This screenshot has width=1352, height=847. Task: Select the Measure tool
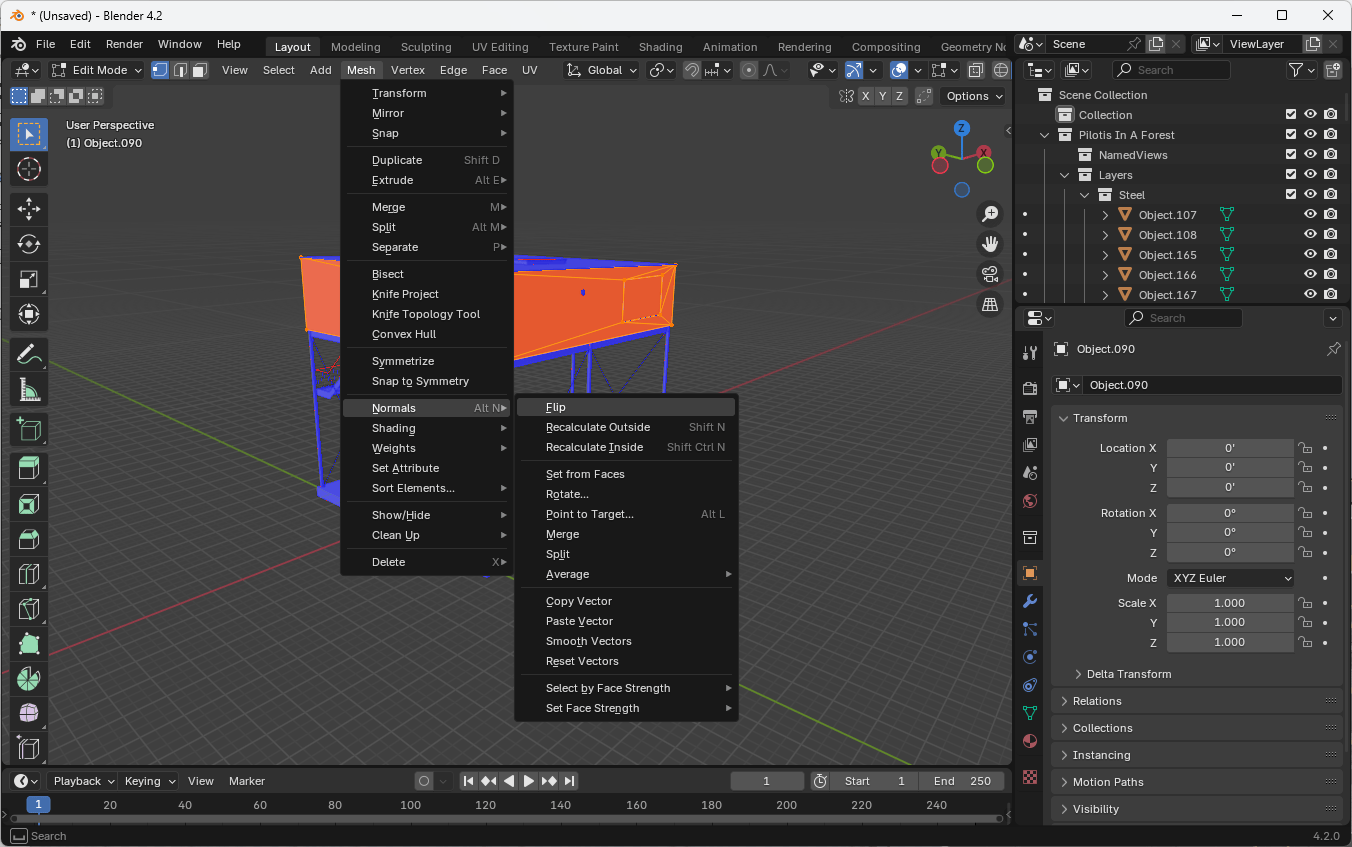(29, 389)
